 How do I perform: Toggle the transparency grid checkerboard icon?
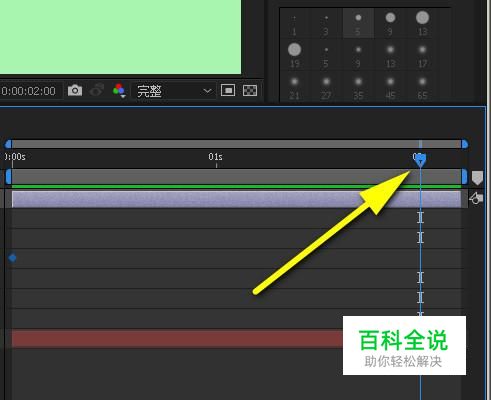pos(250,90)
